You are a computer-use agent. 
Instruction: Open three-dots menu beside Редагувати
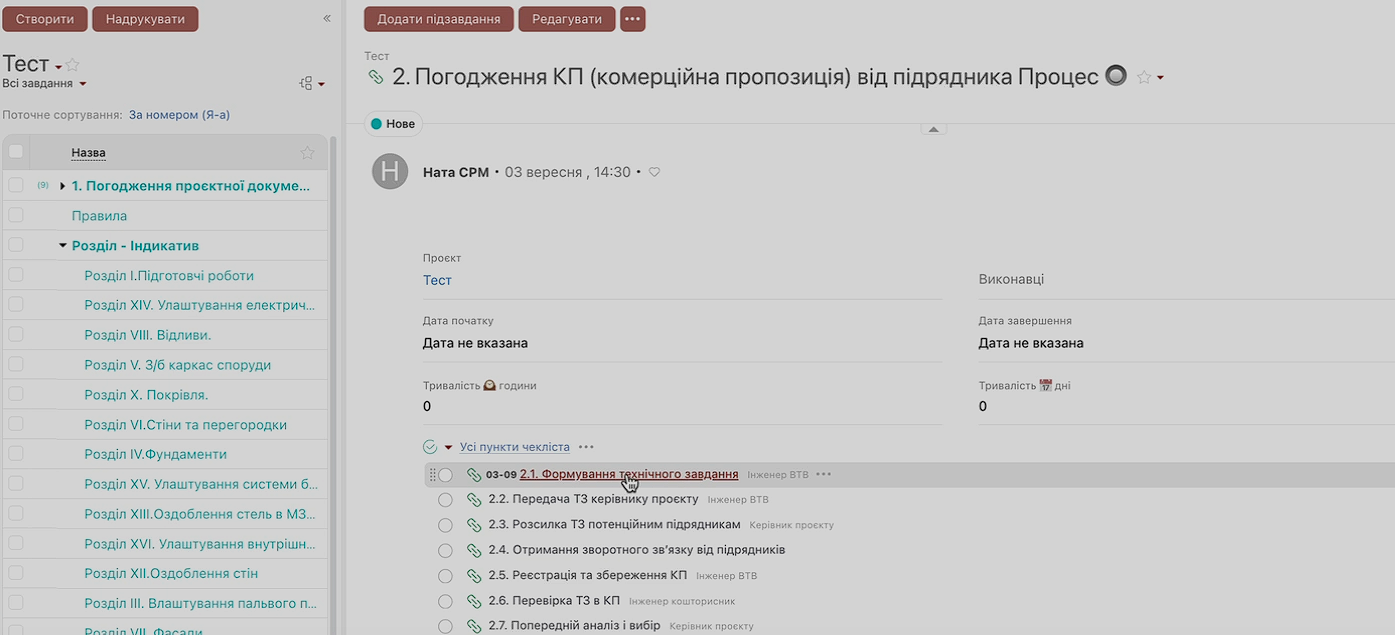(632, 19)
